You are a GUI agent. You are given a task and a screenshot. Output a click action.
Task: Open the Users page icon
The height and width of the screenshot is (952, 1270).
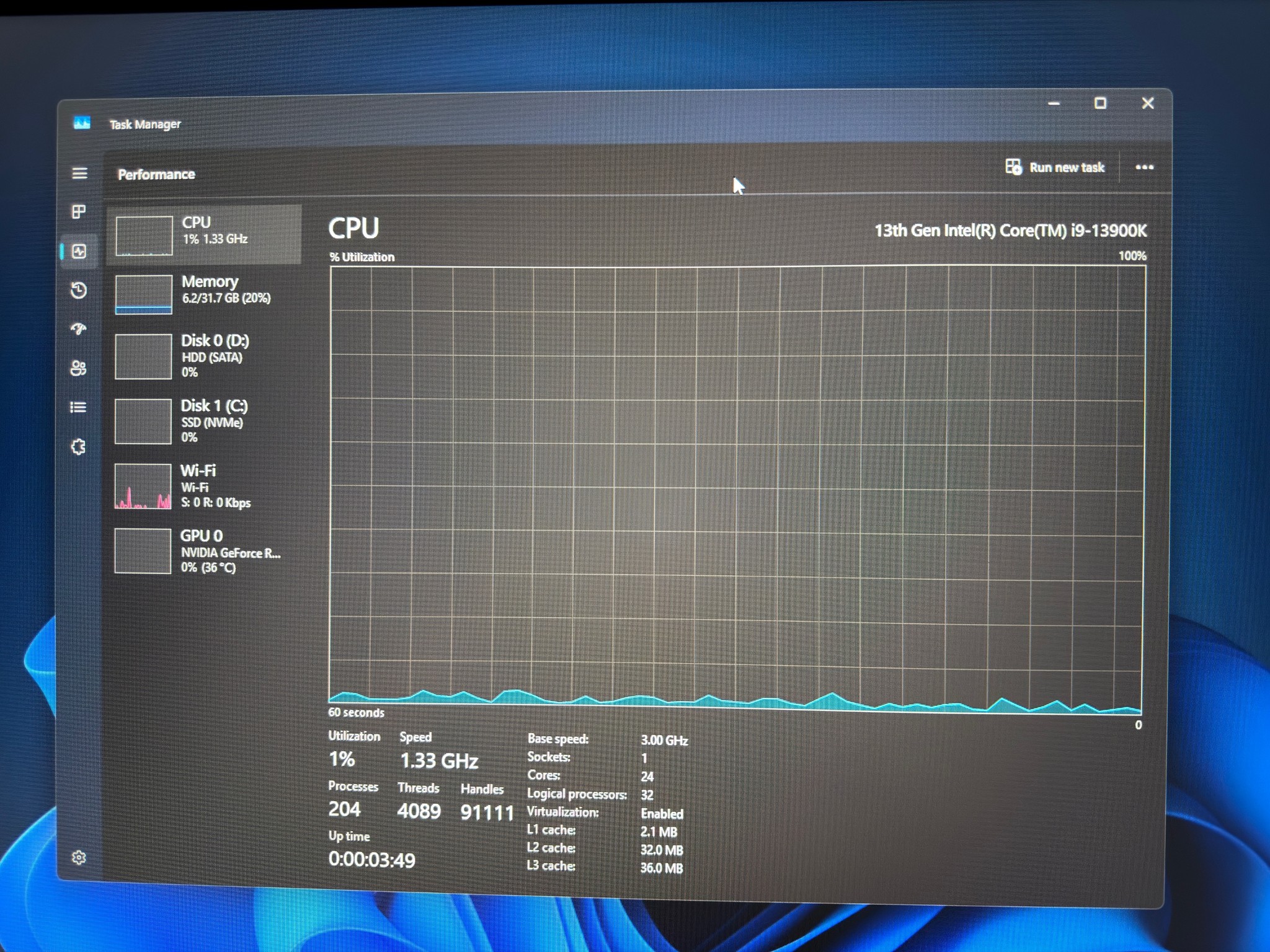coord(78,368)
